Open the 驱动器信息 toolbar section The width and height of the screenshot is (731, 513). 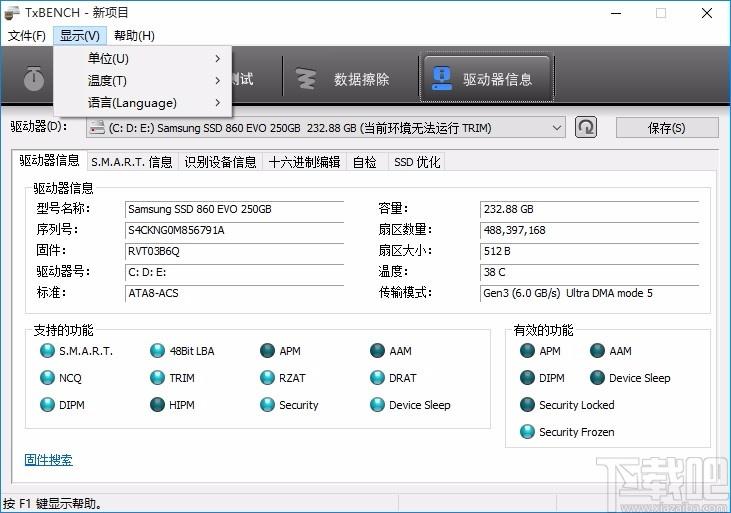(487, 79)
